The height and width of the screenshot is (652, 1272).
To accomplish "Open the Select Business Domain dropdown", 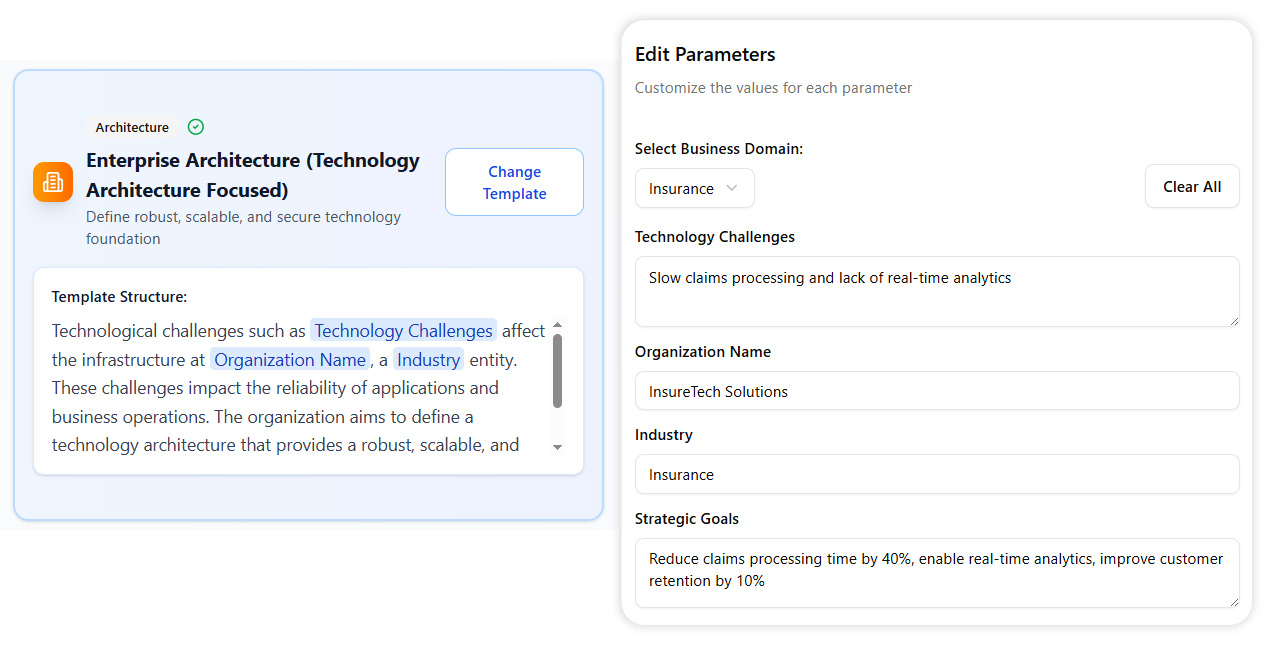I will [x=694, y=188].
